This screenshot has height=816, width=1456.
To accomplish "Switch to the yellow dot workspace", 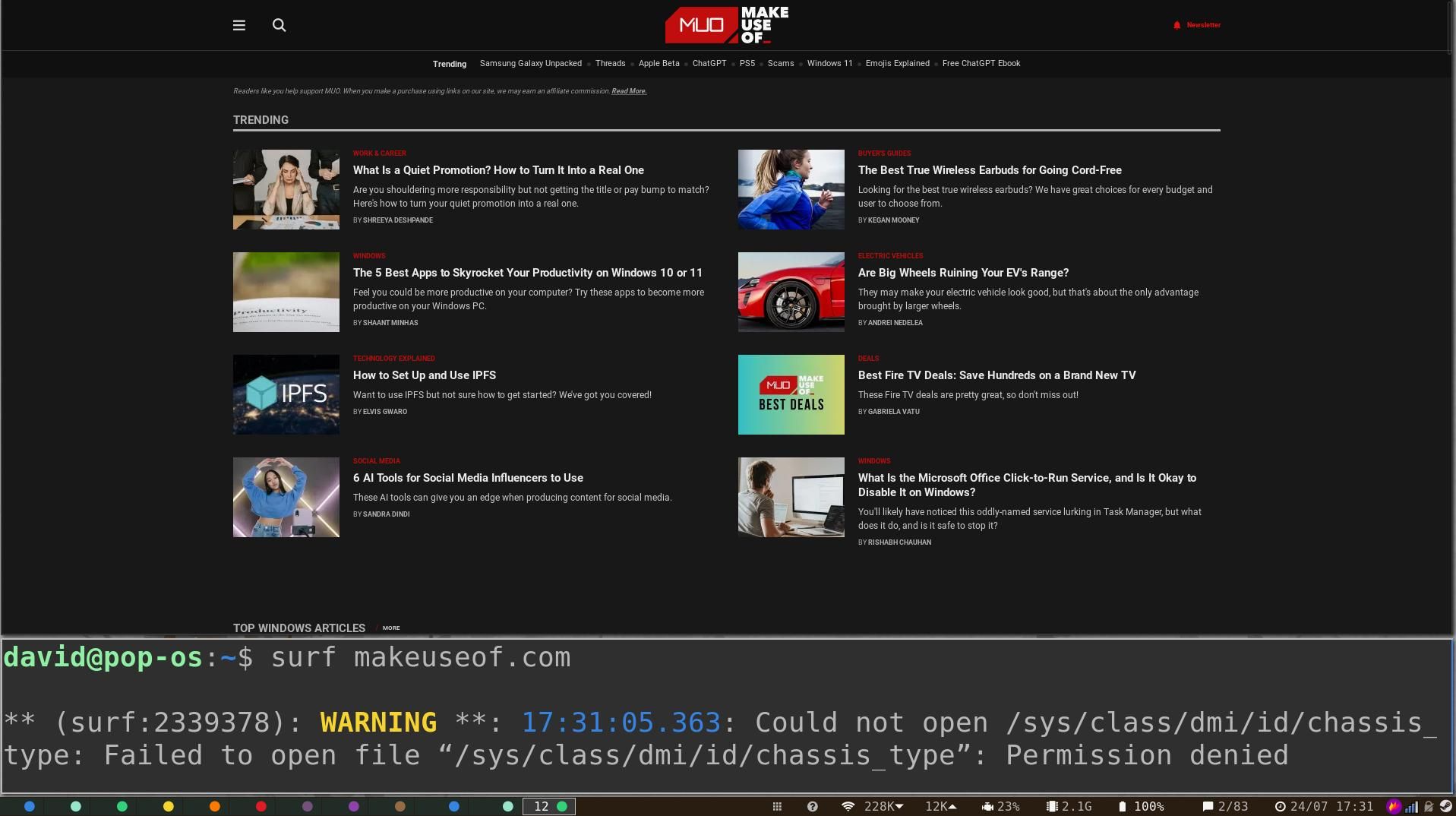I will click(x=169, y=806).
